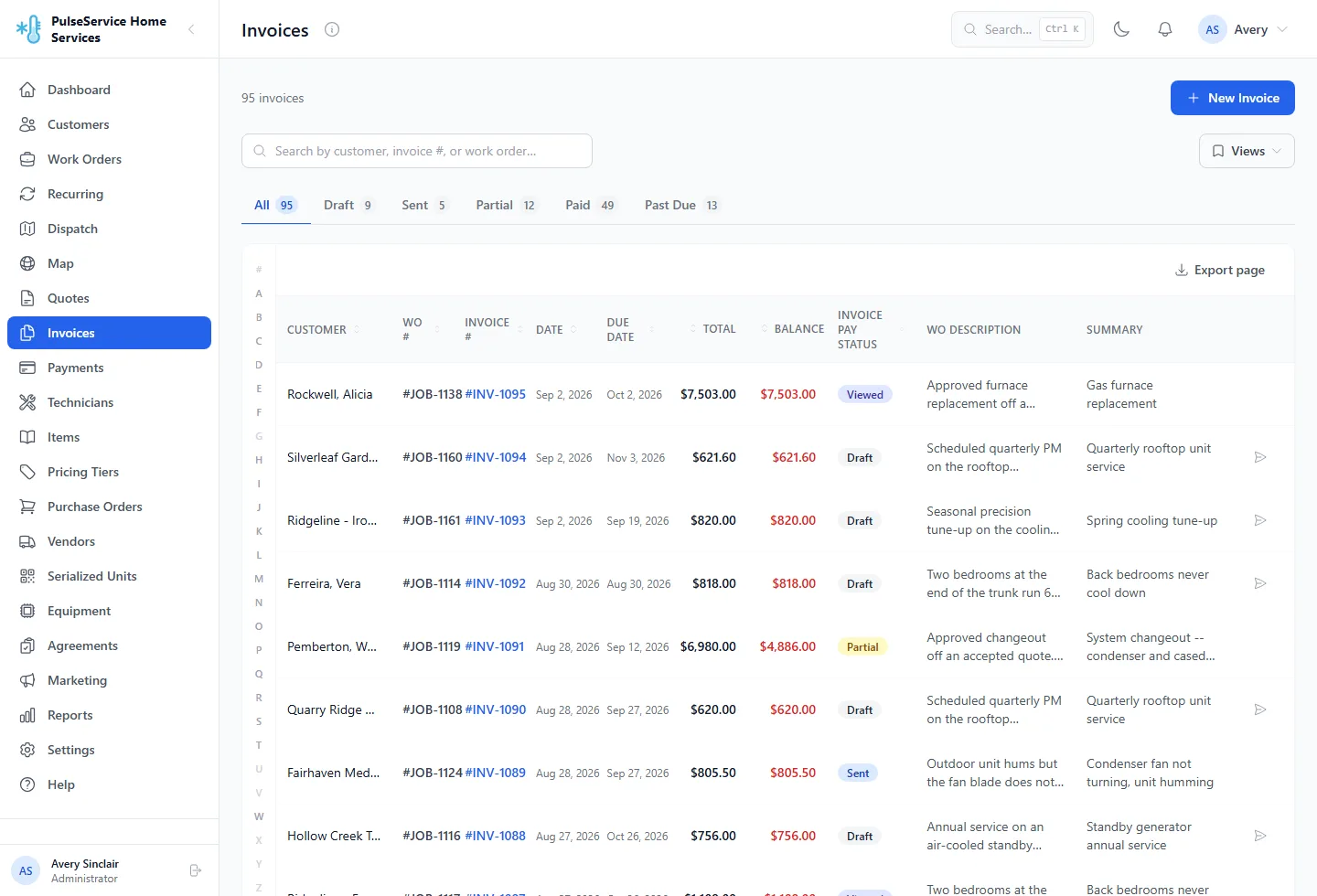
Task: Switch to the Draft tab
Action: coord(348,205)
